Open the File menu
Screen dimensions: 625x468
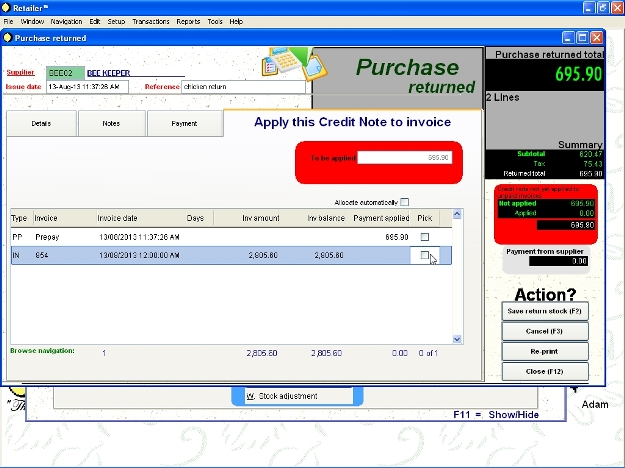8,21
